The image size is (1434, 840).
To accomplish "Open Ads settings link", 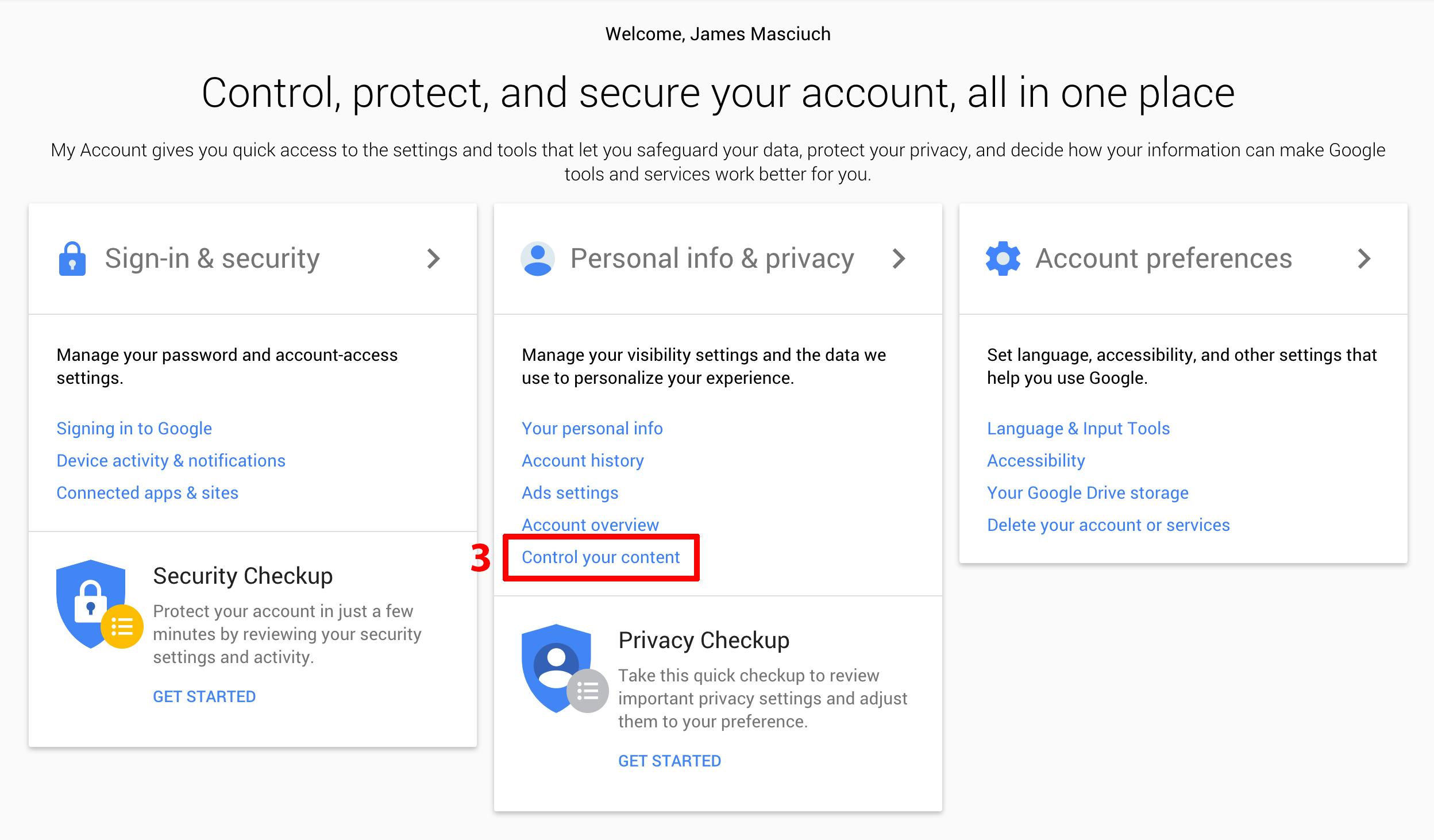I will point(570,493).
